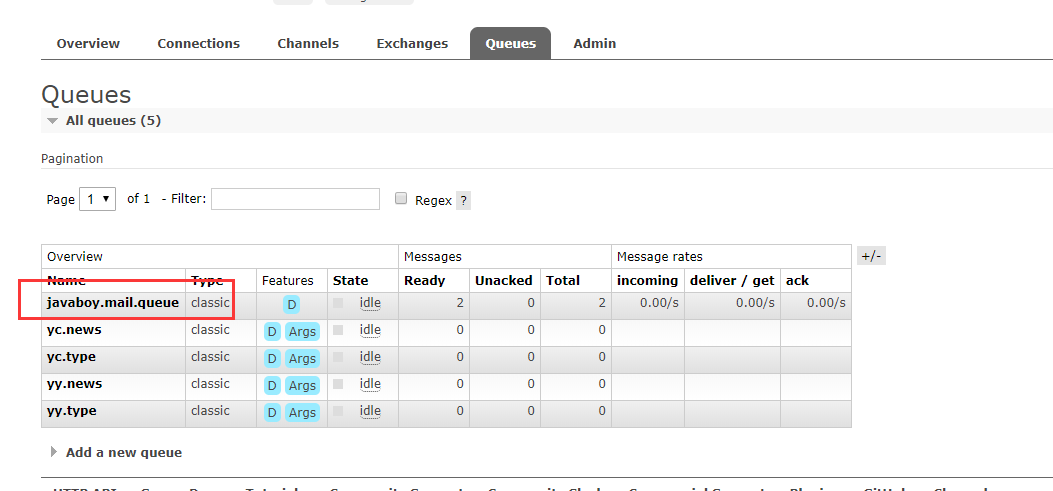Click the D badge in yc.news row
The width and height of the screenshot is (1053, 491).
tap(272, 331)
